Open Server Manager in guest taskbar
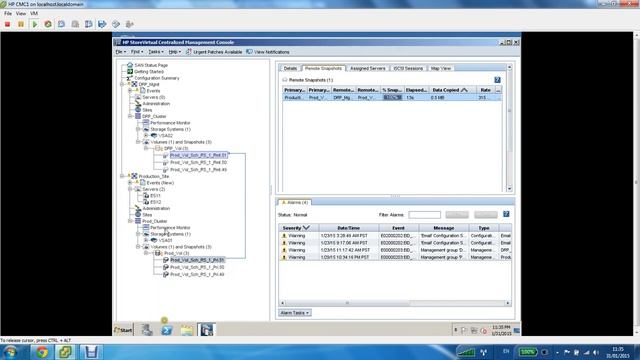The width and height of the screenshot is (640, 360). [147, 330]
